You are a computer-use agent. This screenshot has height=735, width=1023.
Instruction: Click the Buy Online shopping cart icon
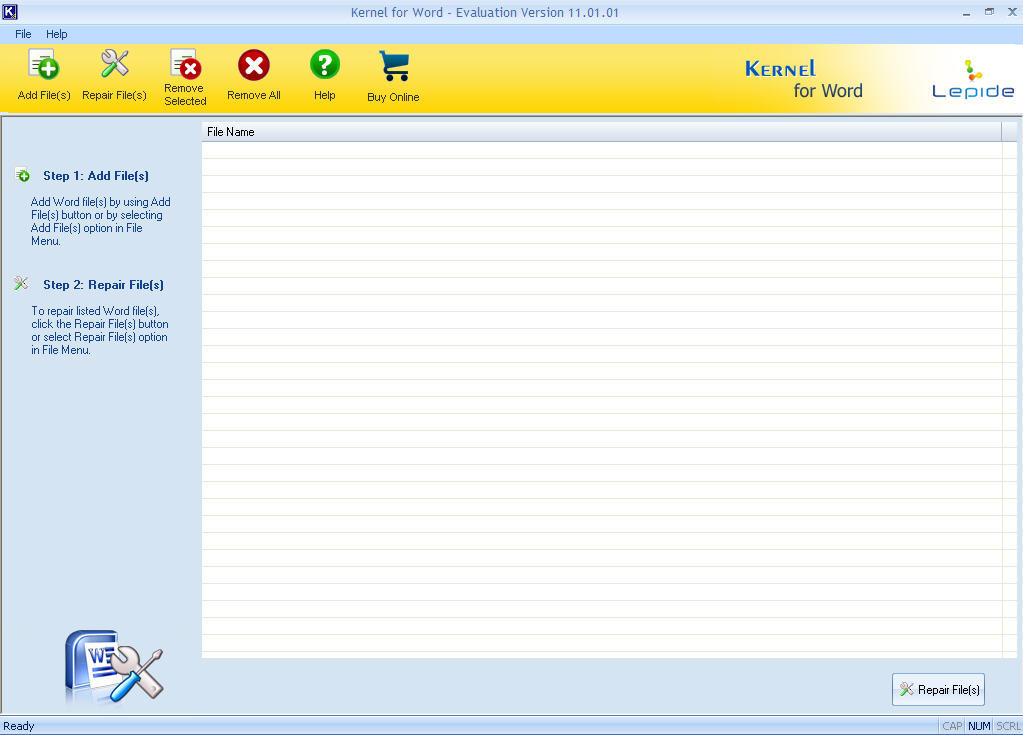click(x=394, y=67)
